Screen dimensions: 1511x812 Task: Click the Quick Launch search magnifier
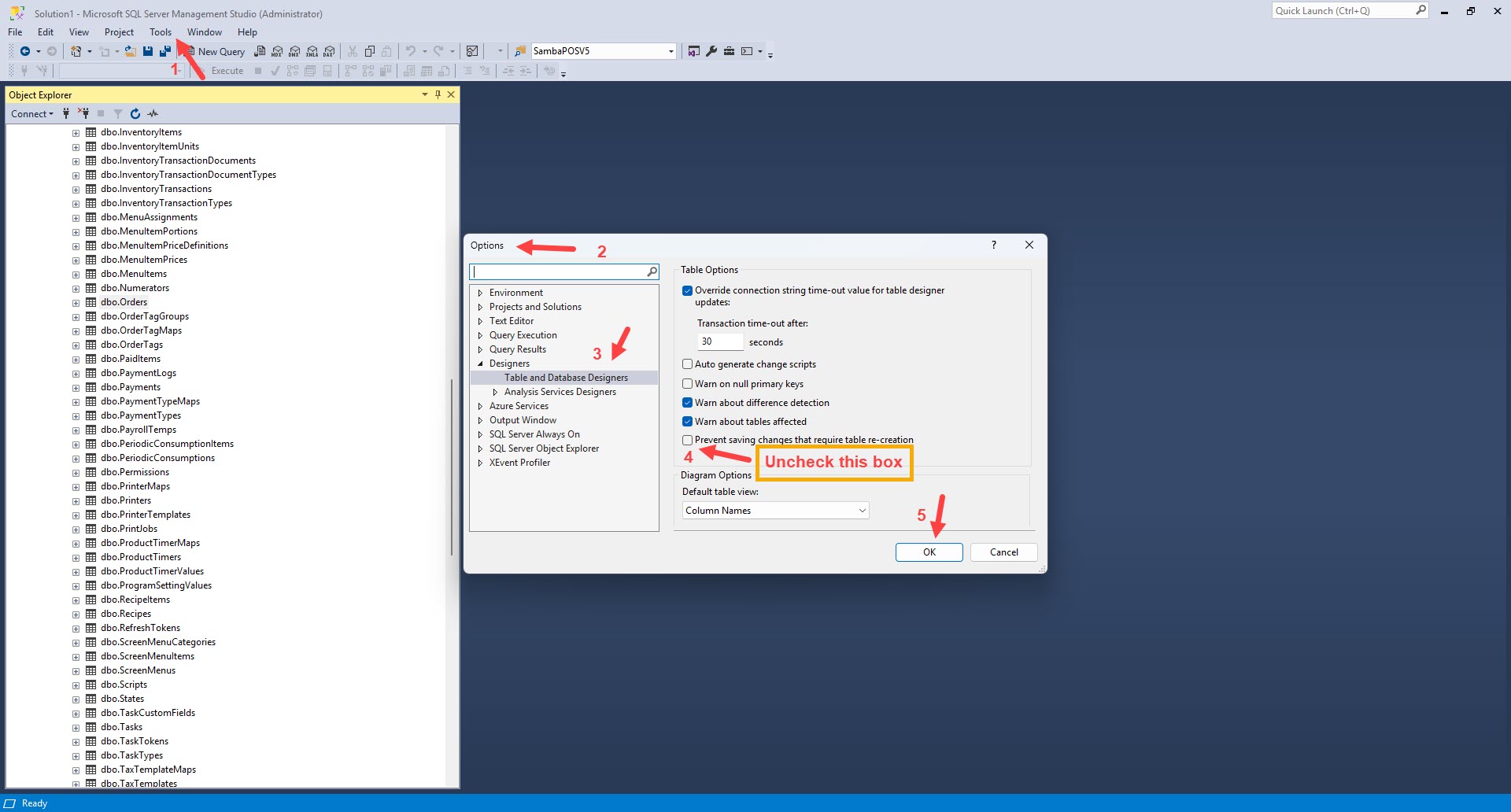click(1420, 10)
